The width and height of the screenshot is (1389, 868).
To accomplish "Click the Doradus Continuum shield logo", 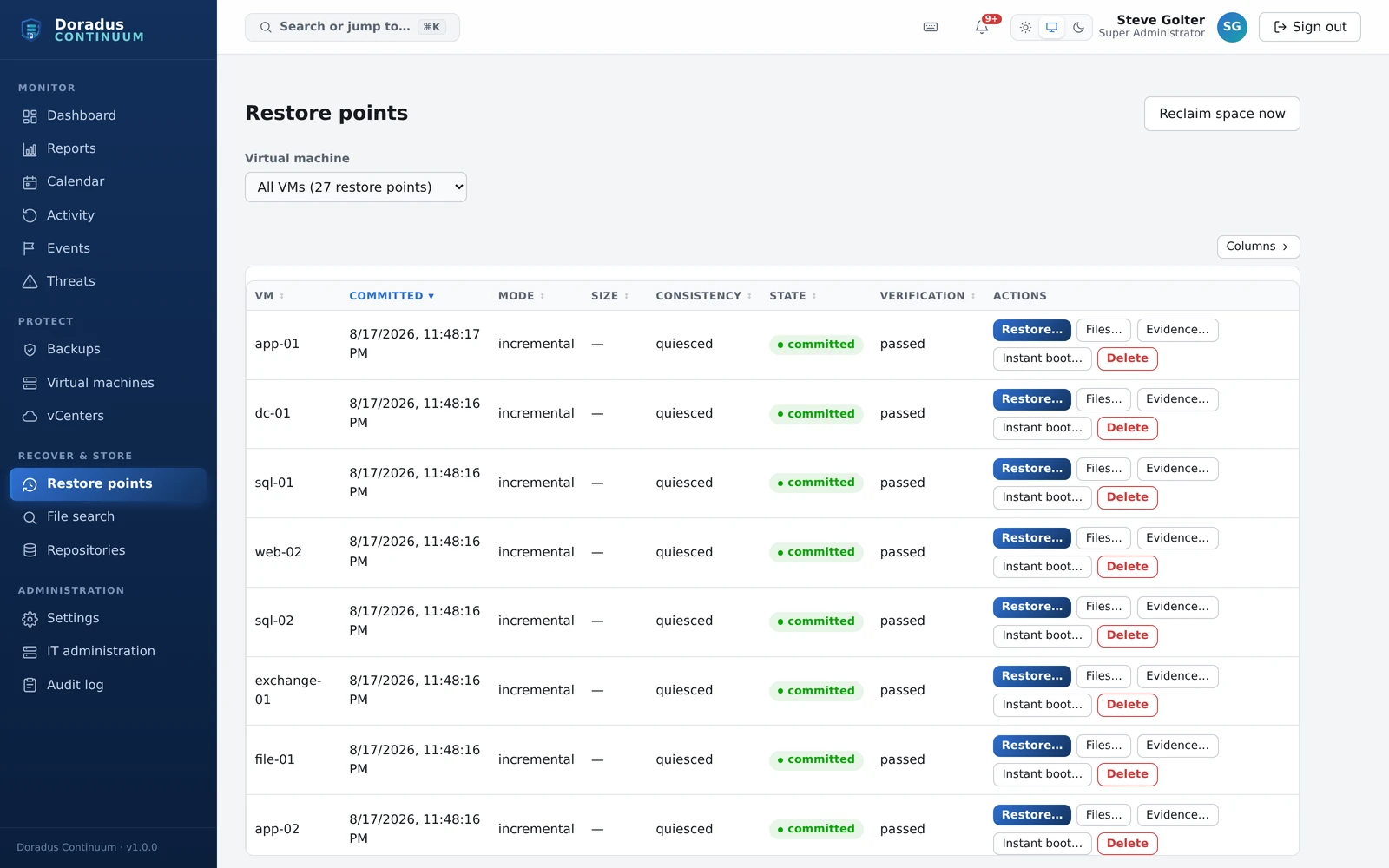I will [x=31, y=30].
